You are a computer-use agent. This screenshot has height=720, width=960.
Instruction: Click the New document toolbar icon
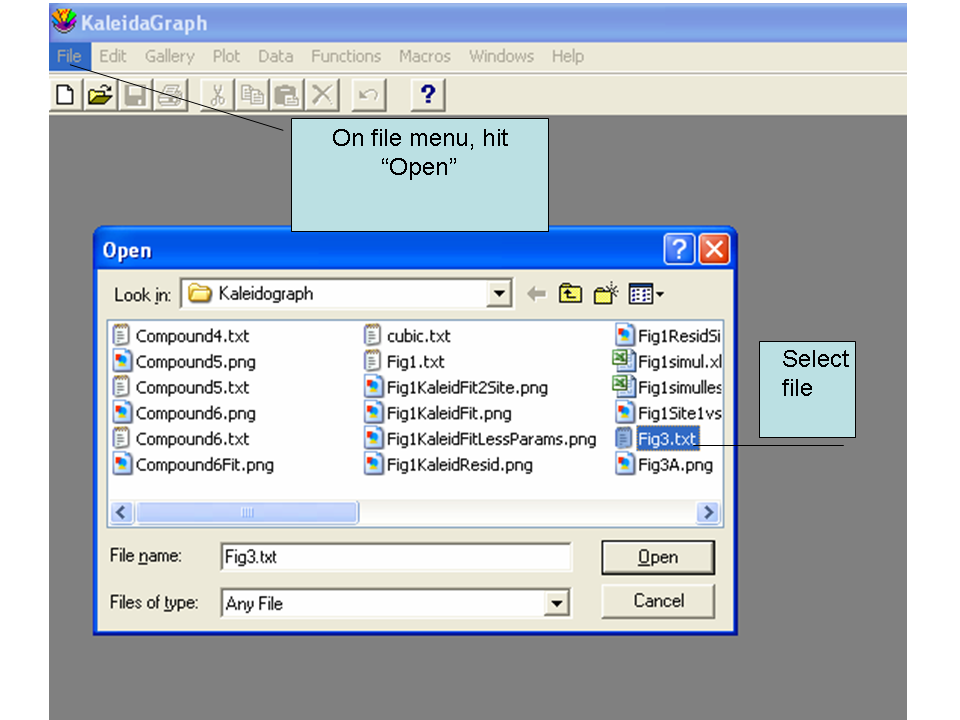[65, 96]
